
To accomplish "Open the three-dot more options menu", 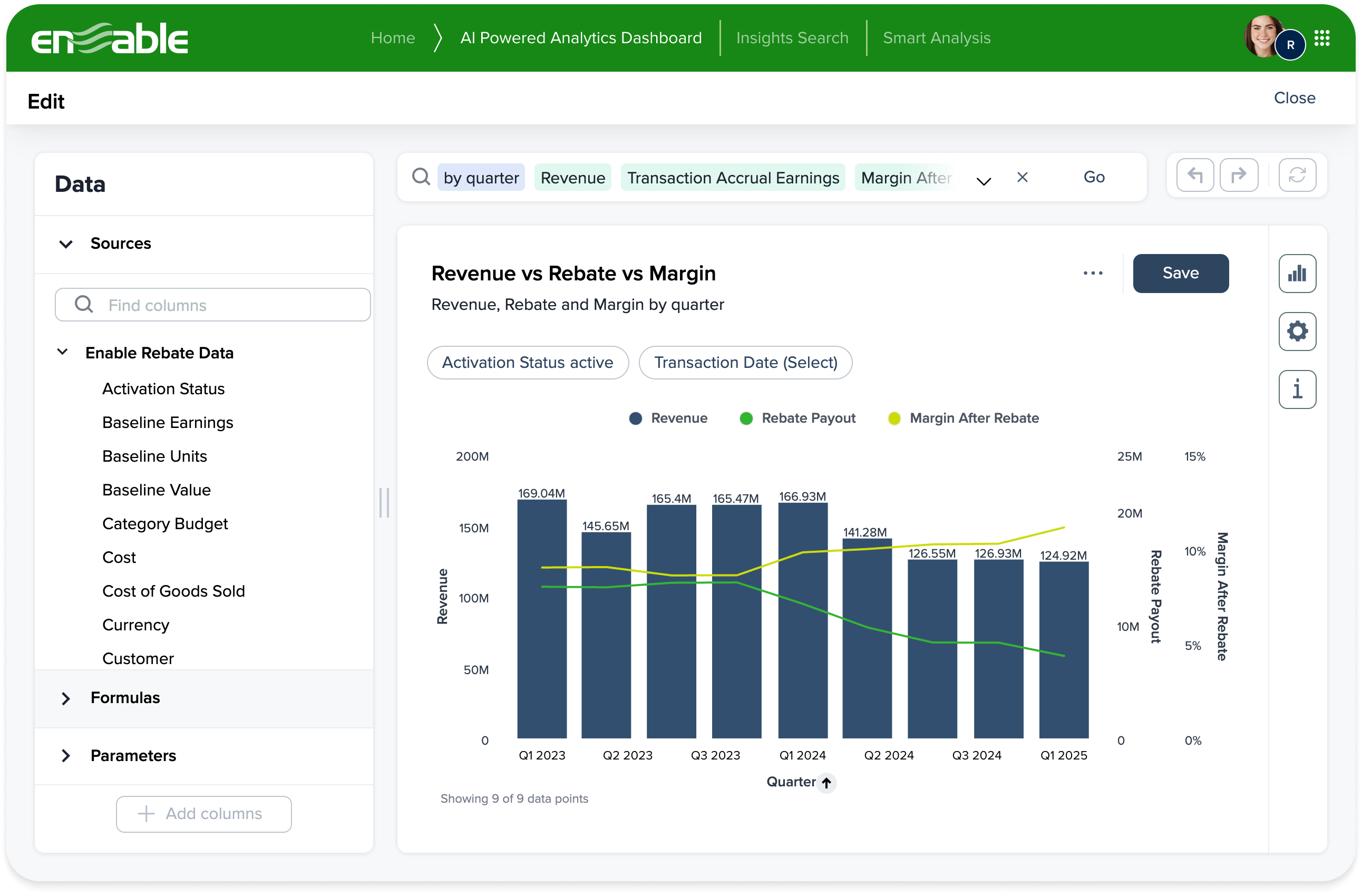I will 1093,274.
